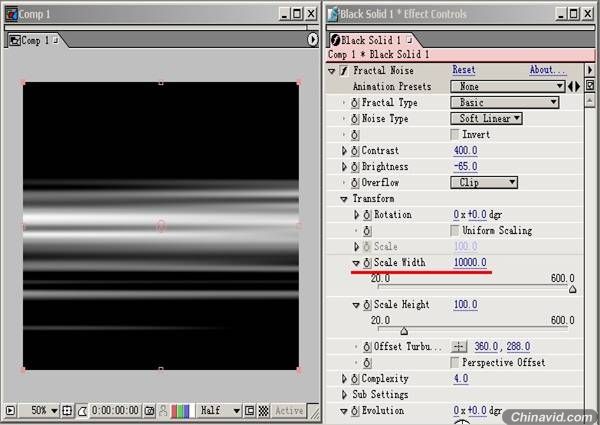The width and height of the screenshot is (600, 425).
Task: Expand the Contrast property triangle
Action: 344,151
